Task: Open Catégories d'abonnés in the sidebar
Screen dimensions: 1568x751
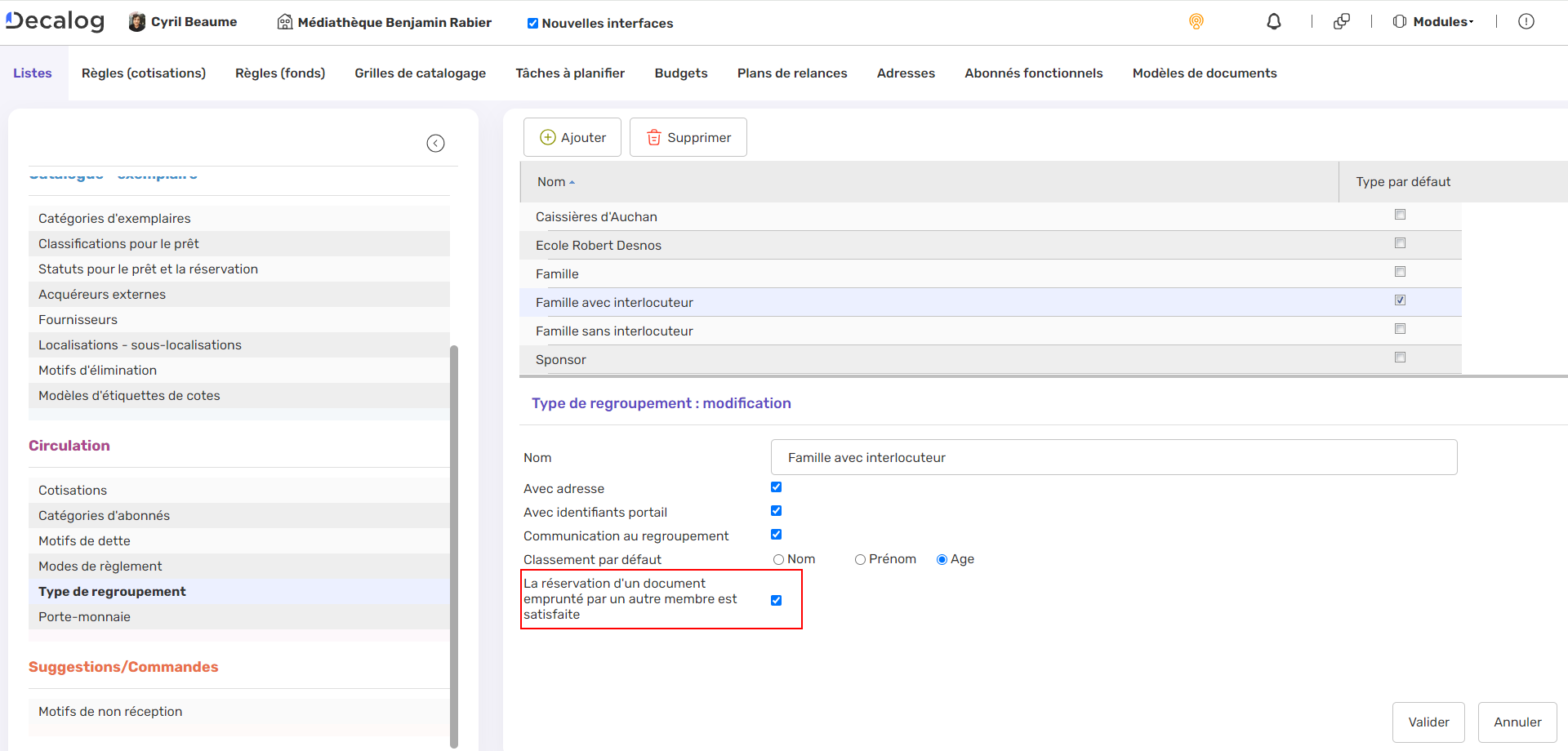Action: 104,516
